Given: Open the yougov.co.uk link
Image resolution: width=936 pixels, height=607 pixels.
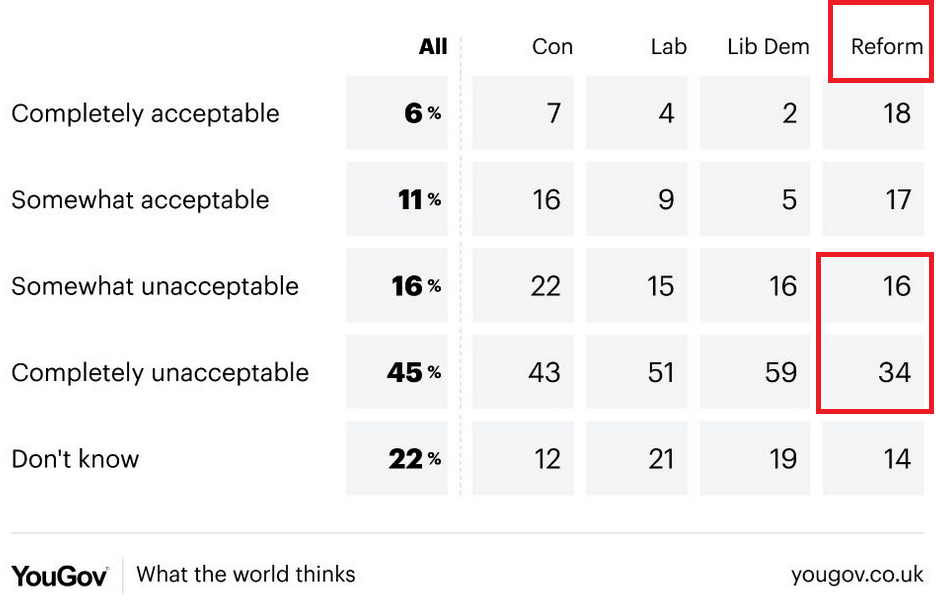Looking at the screenshot, I should point(857,575).
